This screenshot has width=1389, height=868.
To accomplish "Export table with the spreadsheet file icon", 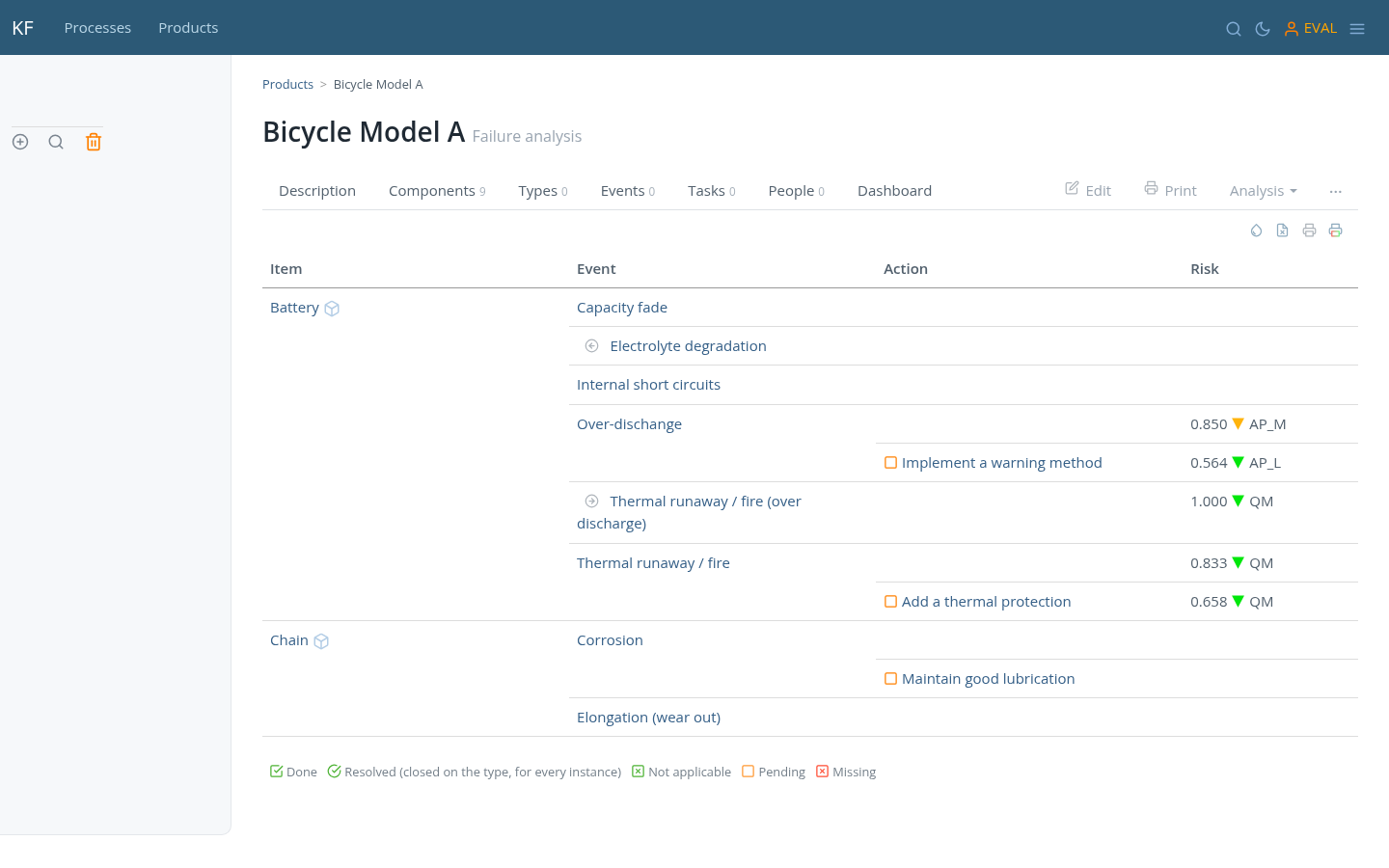I will [x=1282, y=231].
